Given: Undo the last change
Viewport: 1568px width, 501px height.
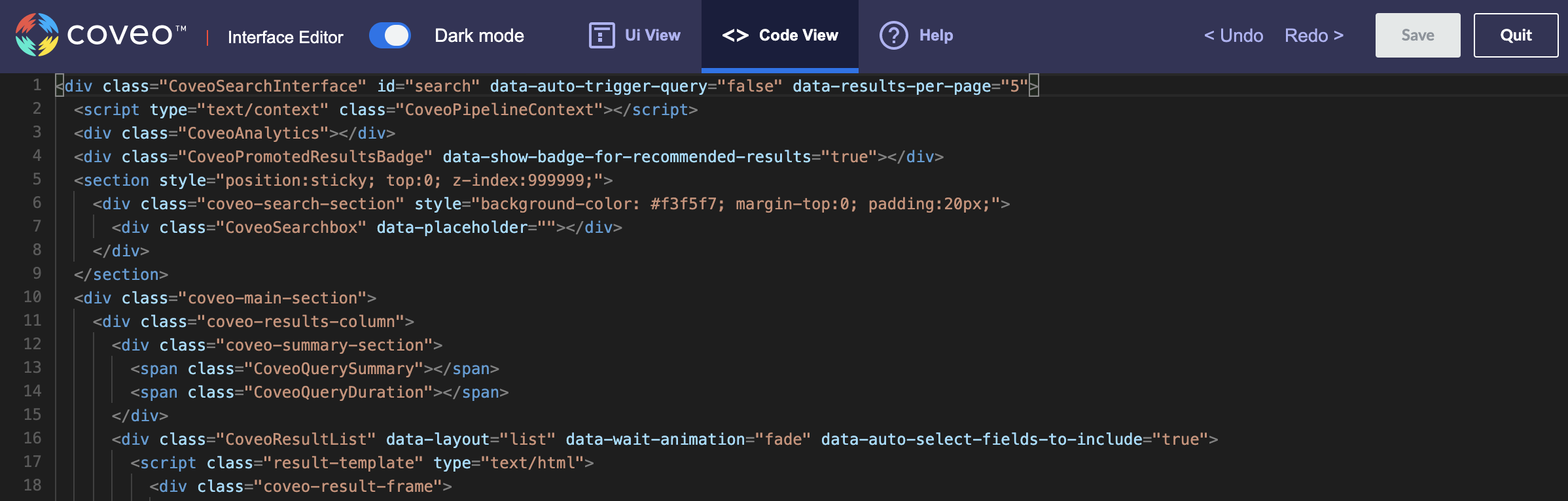Looking at the screenshot, I should (x=1234, y=35).
